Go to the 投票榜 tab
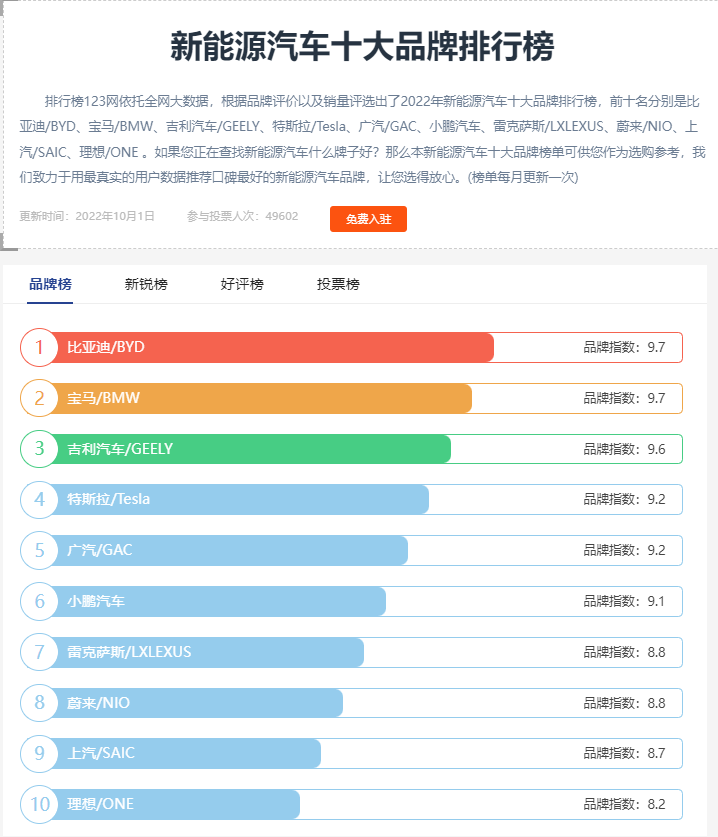 click(338, 284)
